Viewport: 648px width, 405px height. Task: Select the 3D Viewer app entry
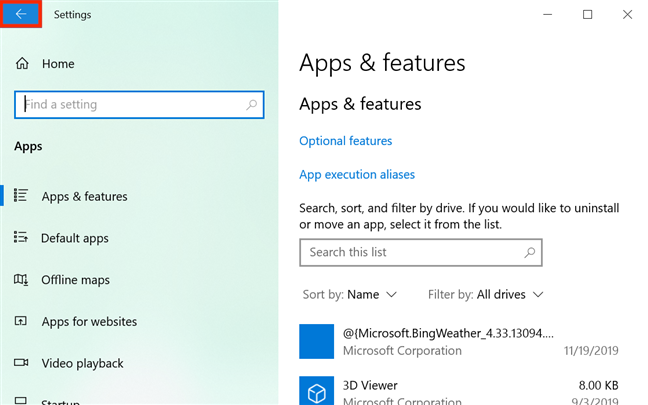point(459,391)
